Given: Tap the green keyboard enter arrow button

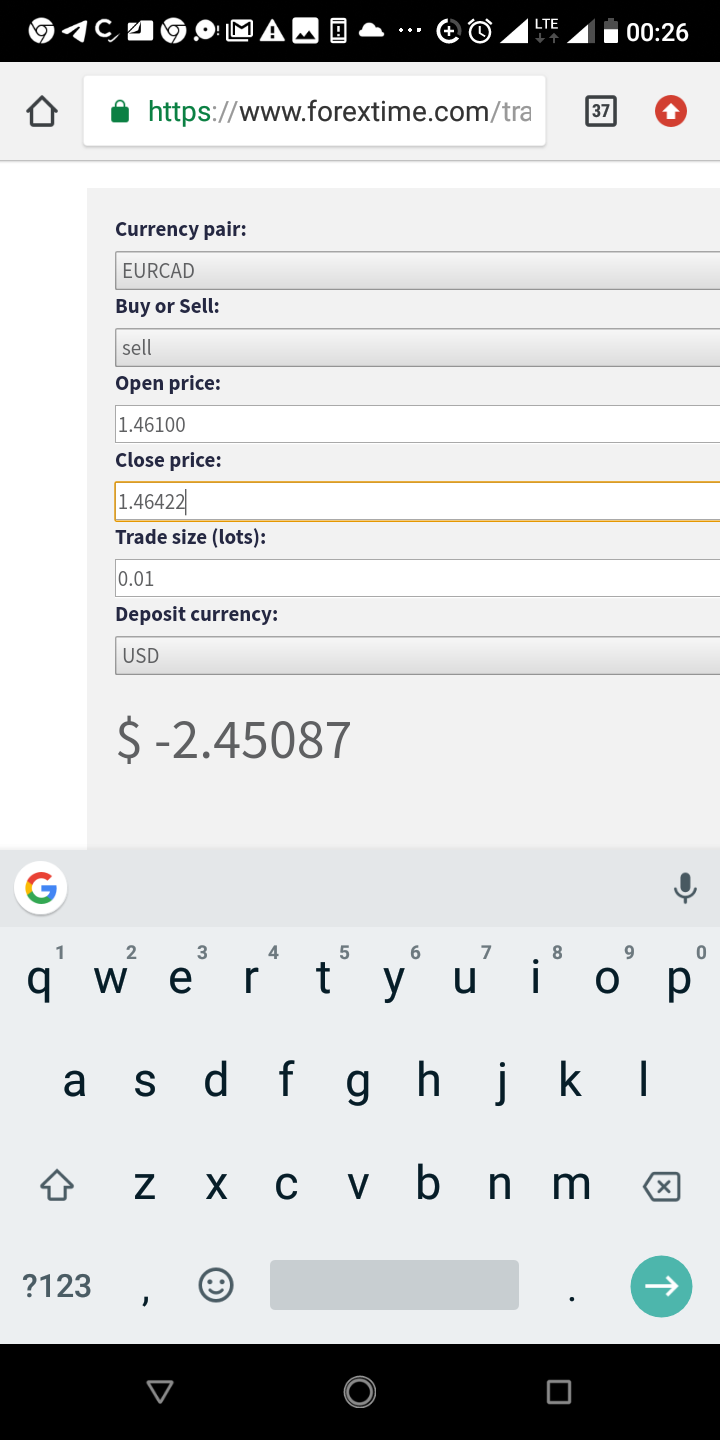Looking at the screenshot, I should pos(661,1286).
